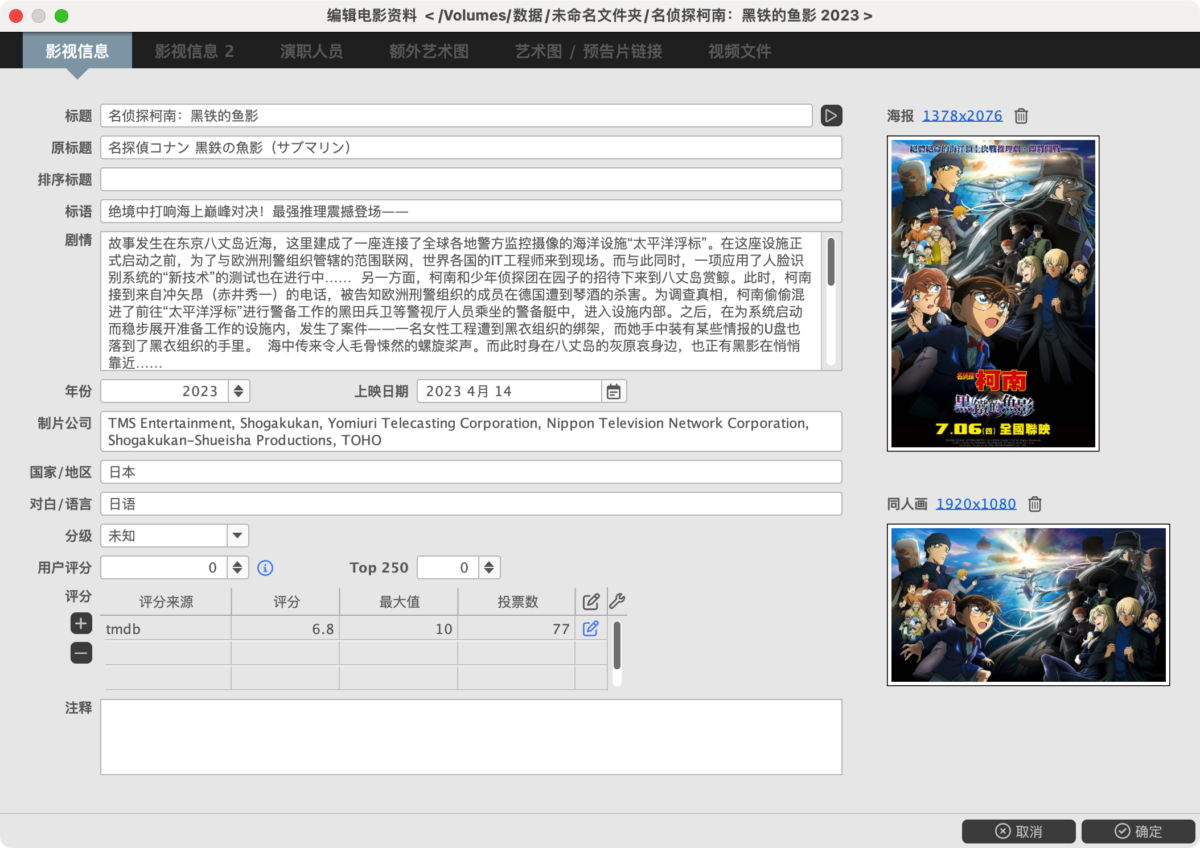The height and width of the screenshot is (848, 1200).
Task: Click the 制片公司 production company field
Action: tap(471, 432)
